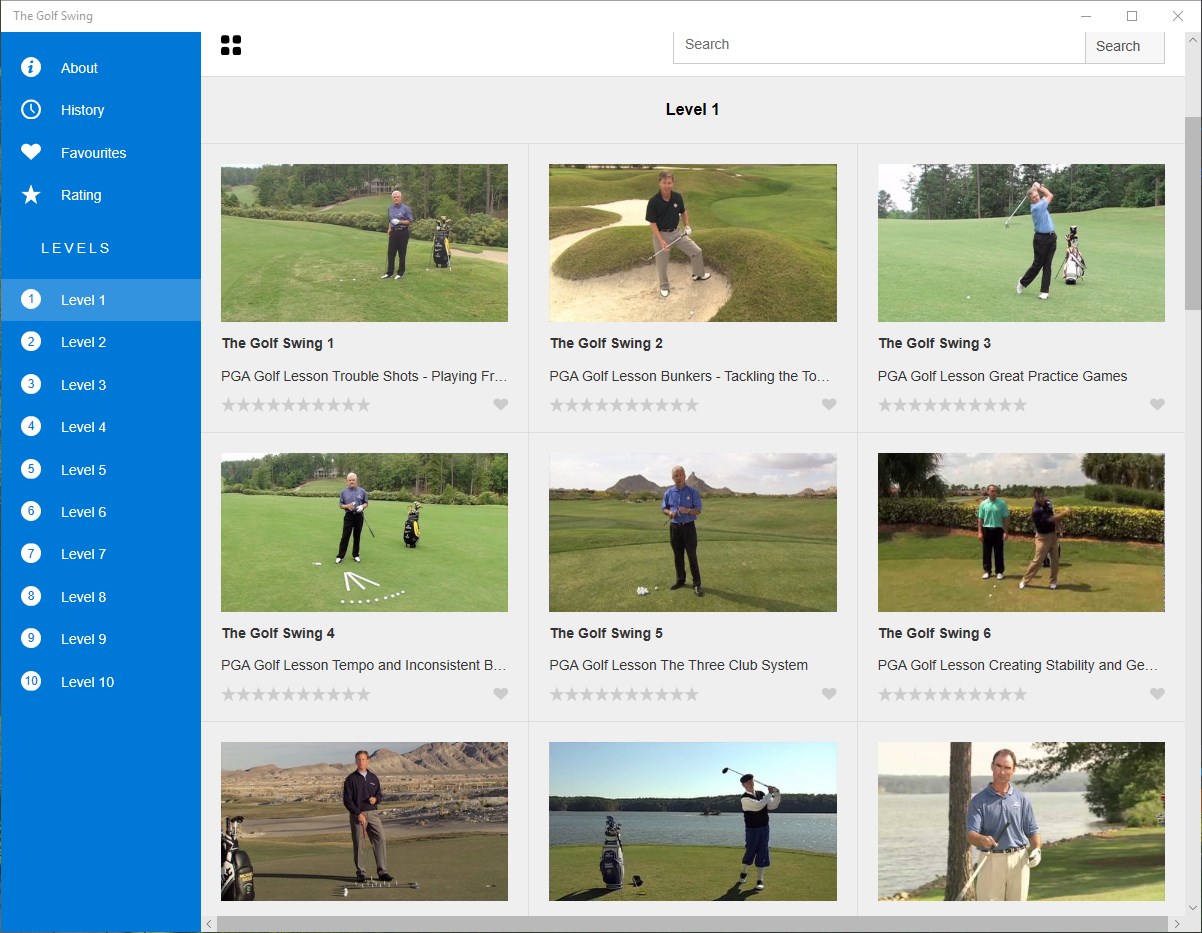Open The Golf Swing 6 title
1202x933 pixels.
935,633
